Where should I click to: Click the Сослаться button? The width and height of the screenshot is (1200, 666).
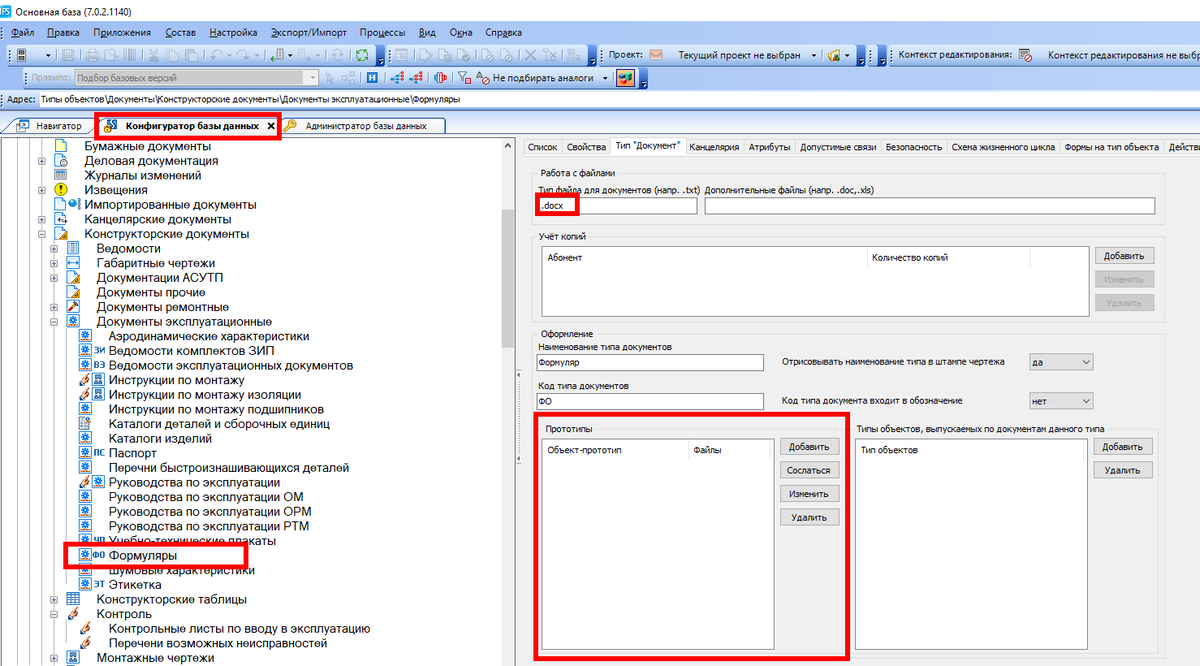click(x=809, y=470)
